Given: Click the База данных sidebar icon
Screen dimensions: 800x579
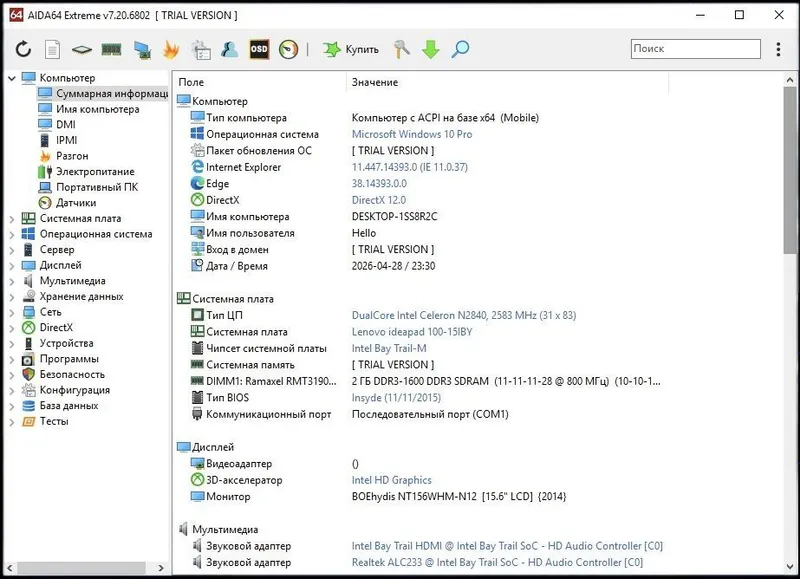Looking at the screenshot, I should 29,406.
